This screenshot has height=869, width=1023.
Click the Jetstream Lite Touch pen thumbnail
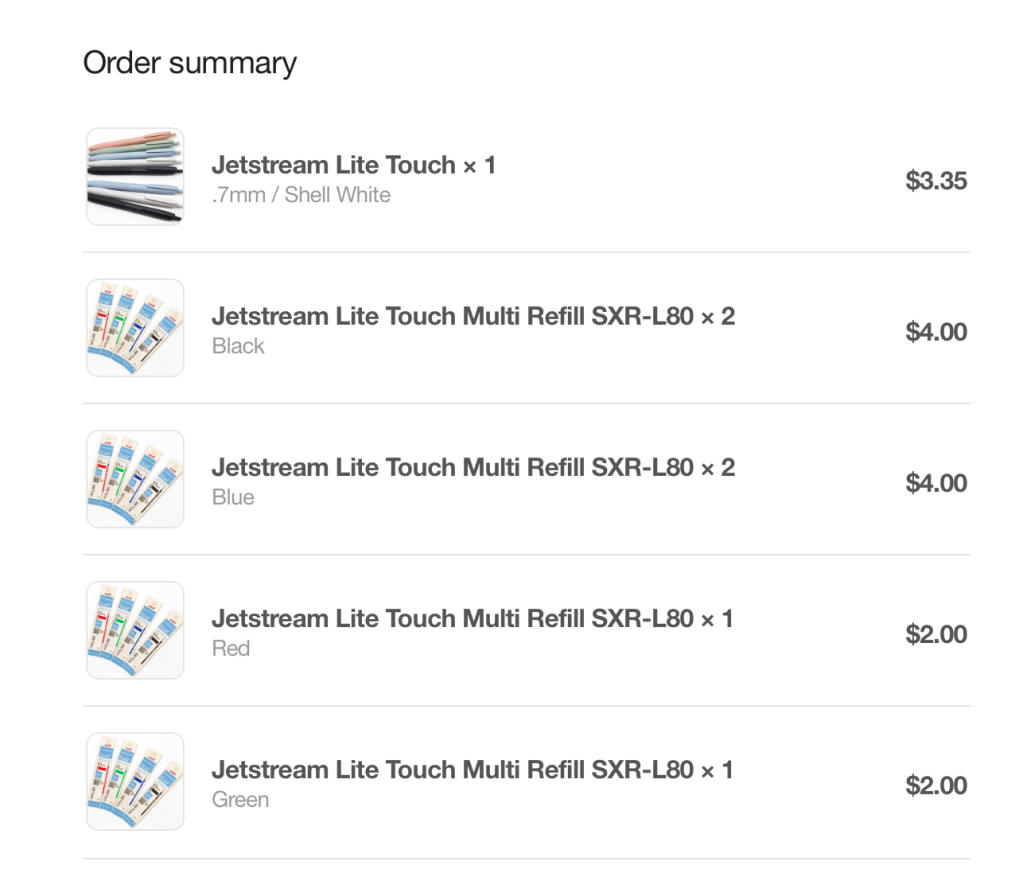(x=135, y=176)
